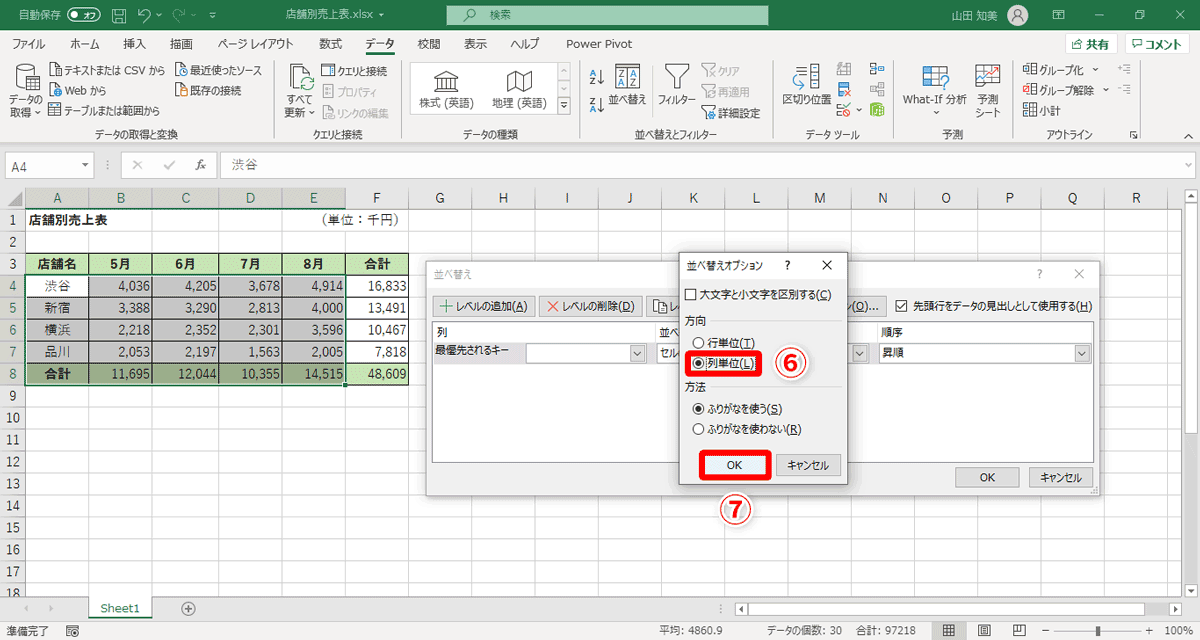1200x640 pixels.
Task: Click the 詳細設定 filter icon
Action: tap(730, 111)
